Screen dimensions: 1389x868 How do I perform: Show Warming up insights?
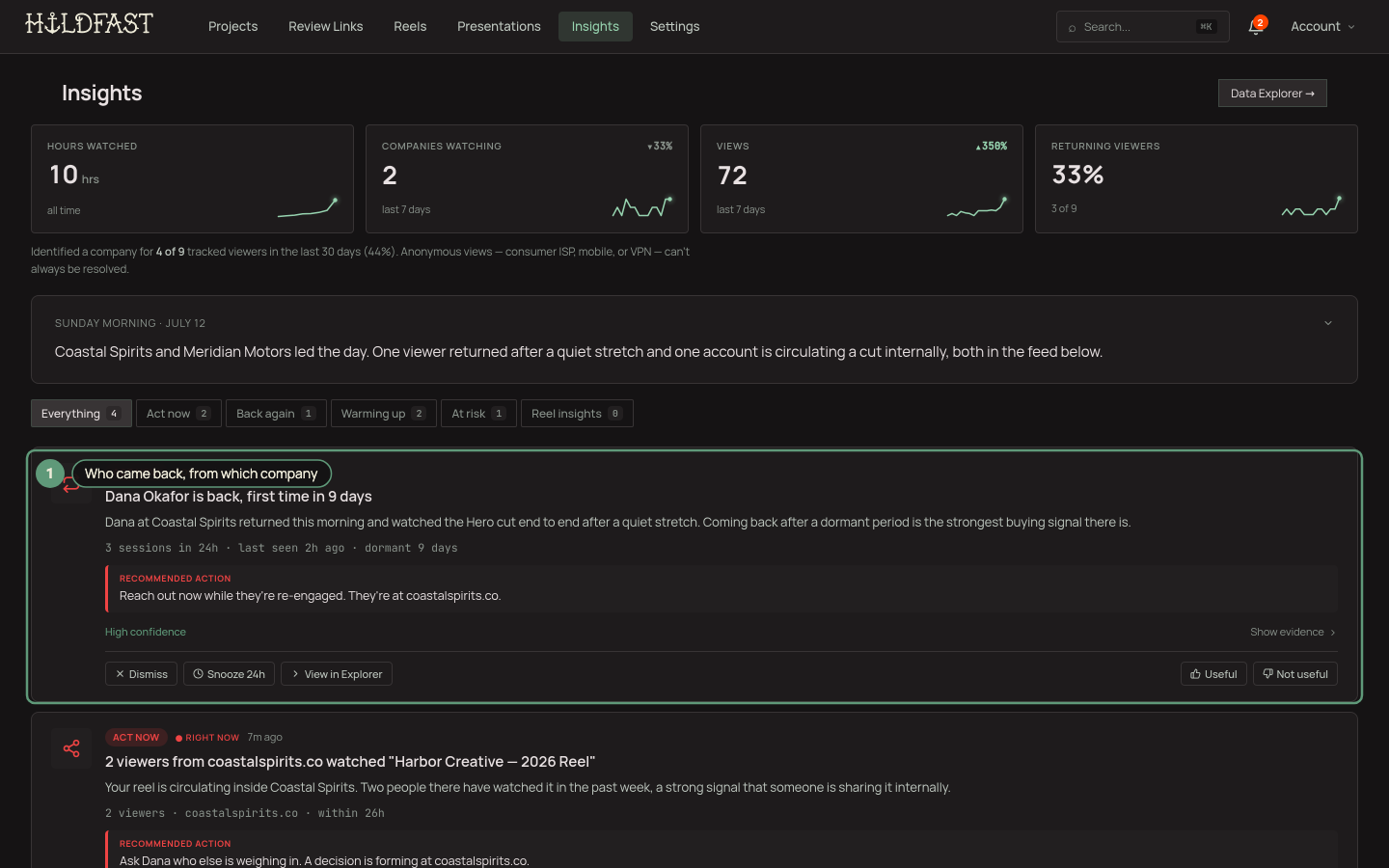point(383,414)
